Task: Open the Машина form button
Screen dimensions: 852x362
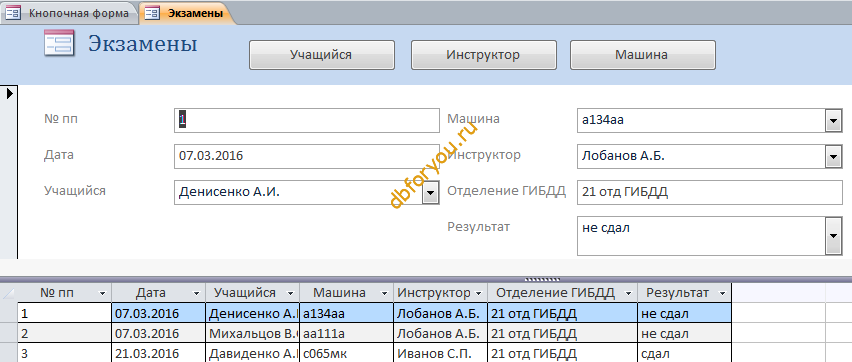Action: point(642,55)
